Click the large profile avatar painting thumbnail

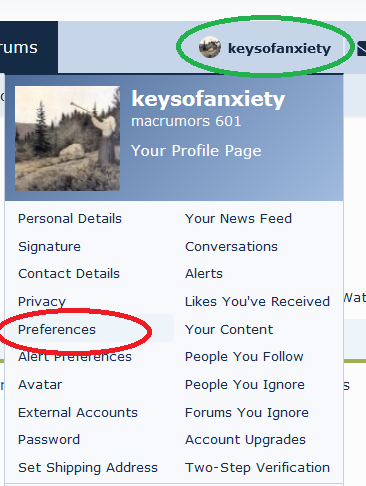tap(67, 138)
